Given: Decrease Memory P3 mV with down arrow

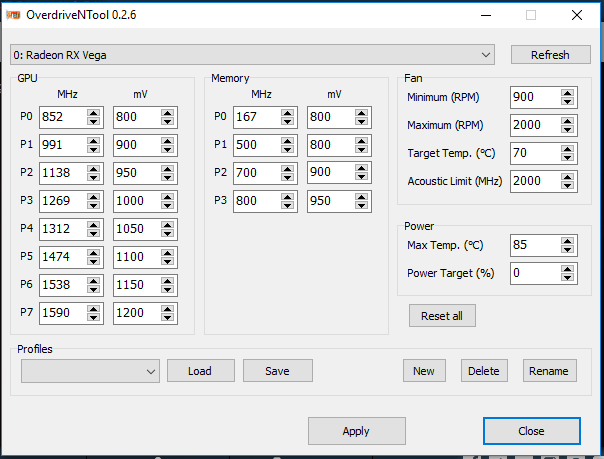Looking at the screenshot, I should 362,205.
